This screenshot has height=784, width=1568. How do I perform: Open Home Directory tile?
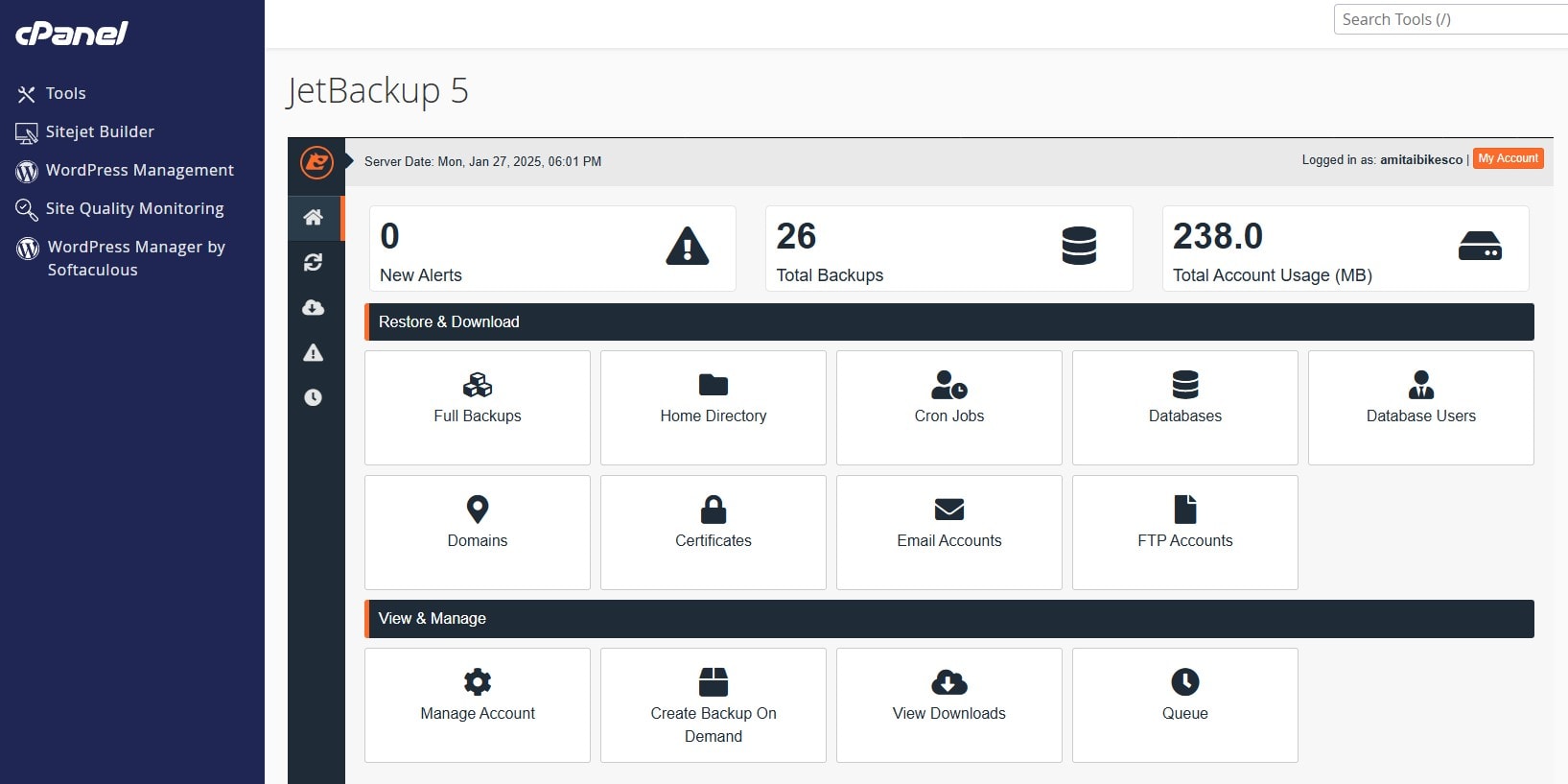(714, 408)
